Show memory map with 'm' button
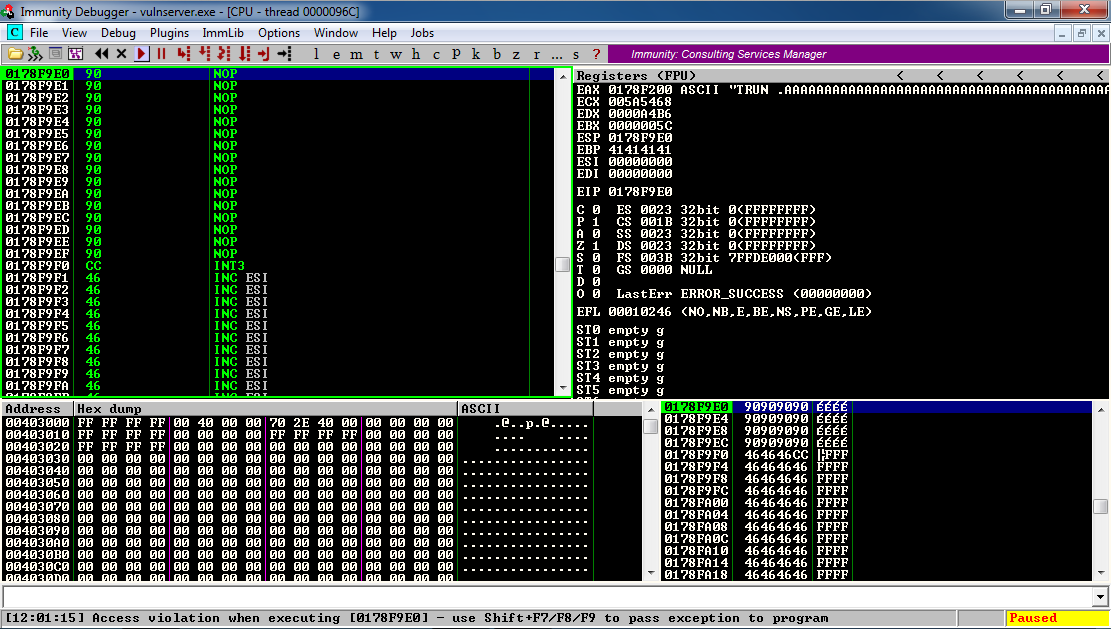This screenshot has width=1111, height=629. (356, 54)
